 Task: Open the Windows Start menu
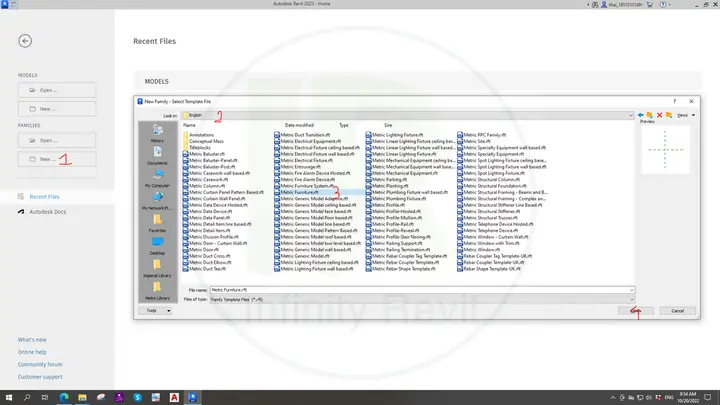click(9, 397)
